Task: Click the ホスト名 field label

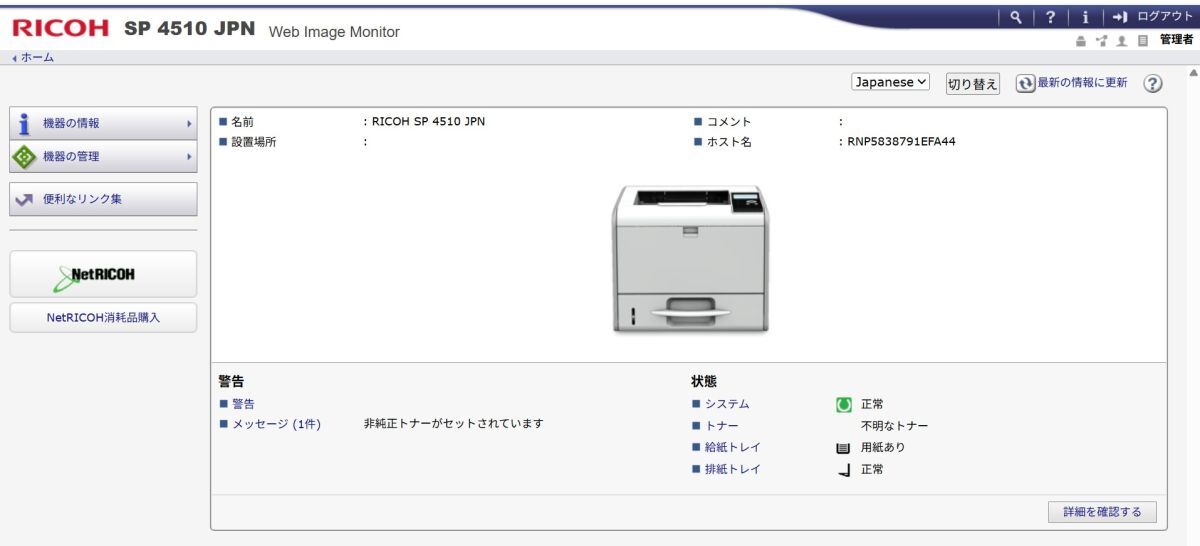Action: [729, 142]
